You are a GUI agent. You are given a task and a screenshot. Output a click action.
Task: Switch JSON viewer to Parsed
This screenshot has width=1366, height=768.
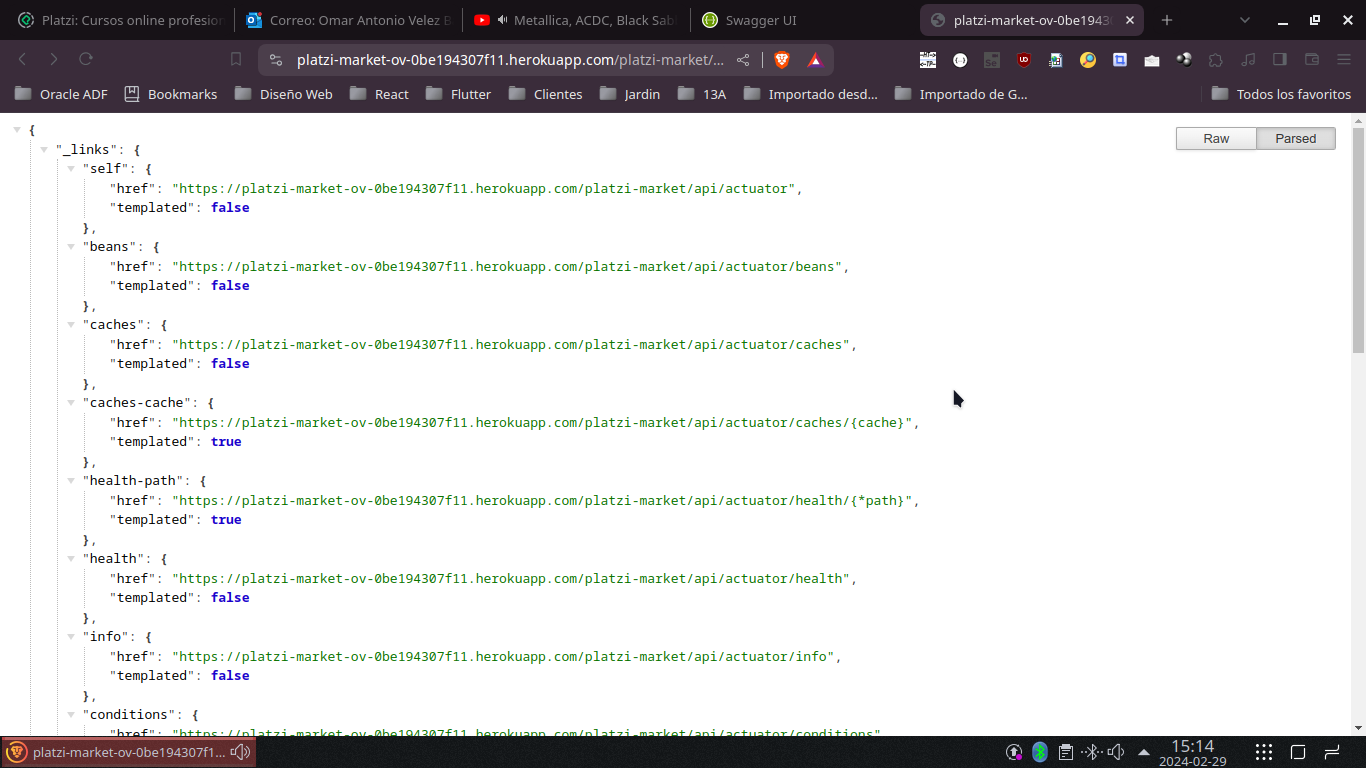pos(1296,139)
